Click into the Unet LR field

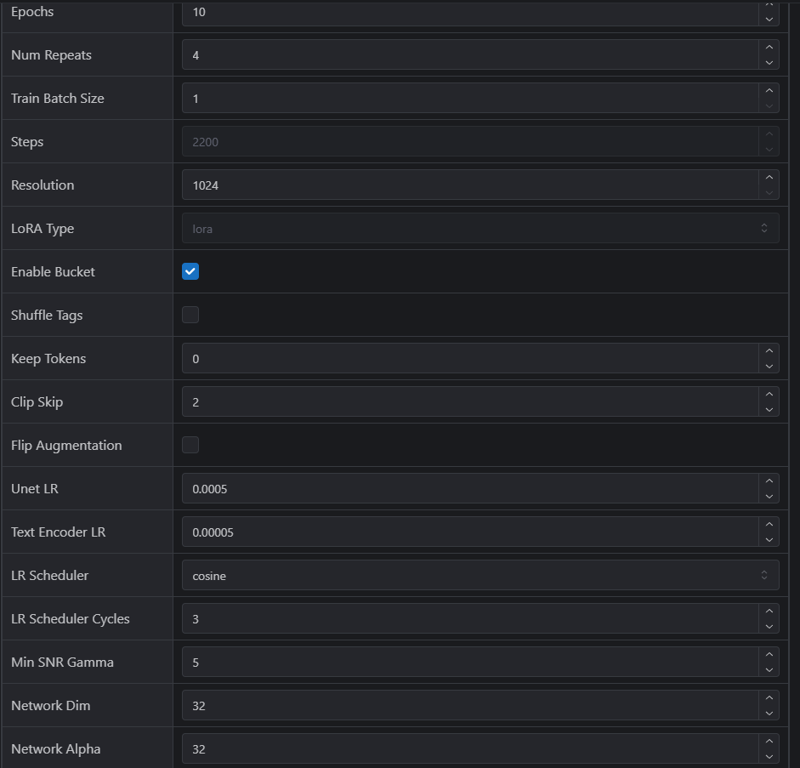[470, 488]
